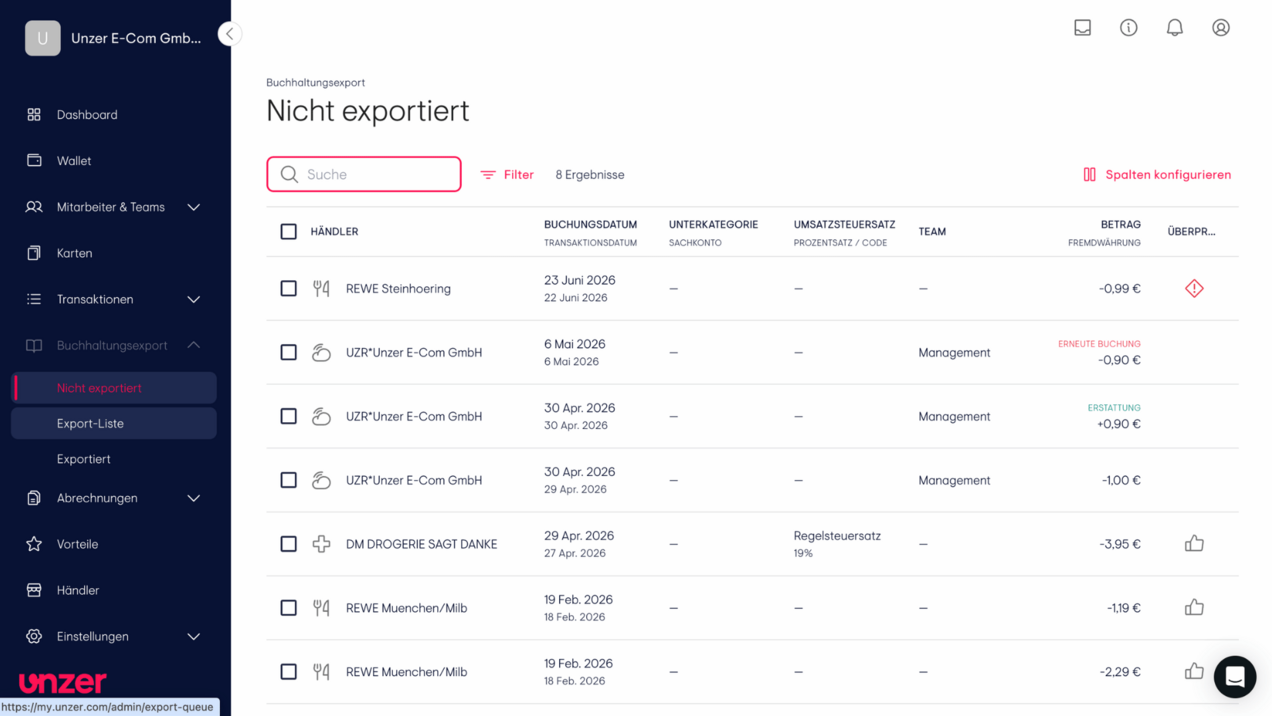Check the UZR*Unzer -1,00 € row checkbox

pyautogui.click(x=289, y=480)
